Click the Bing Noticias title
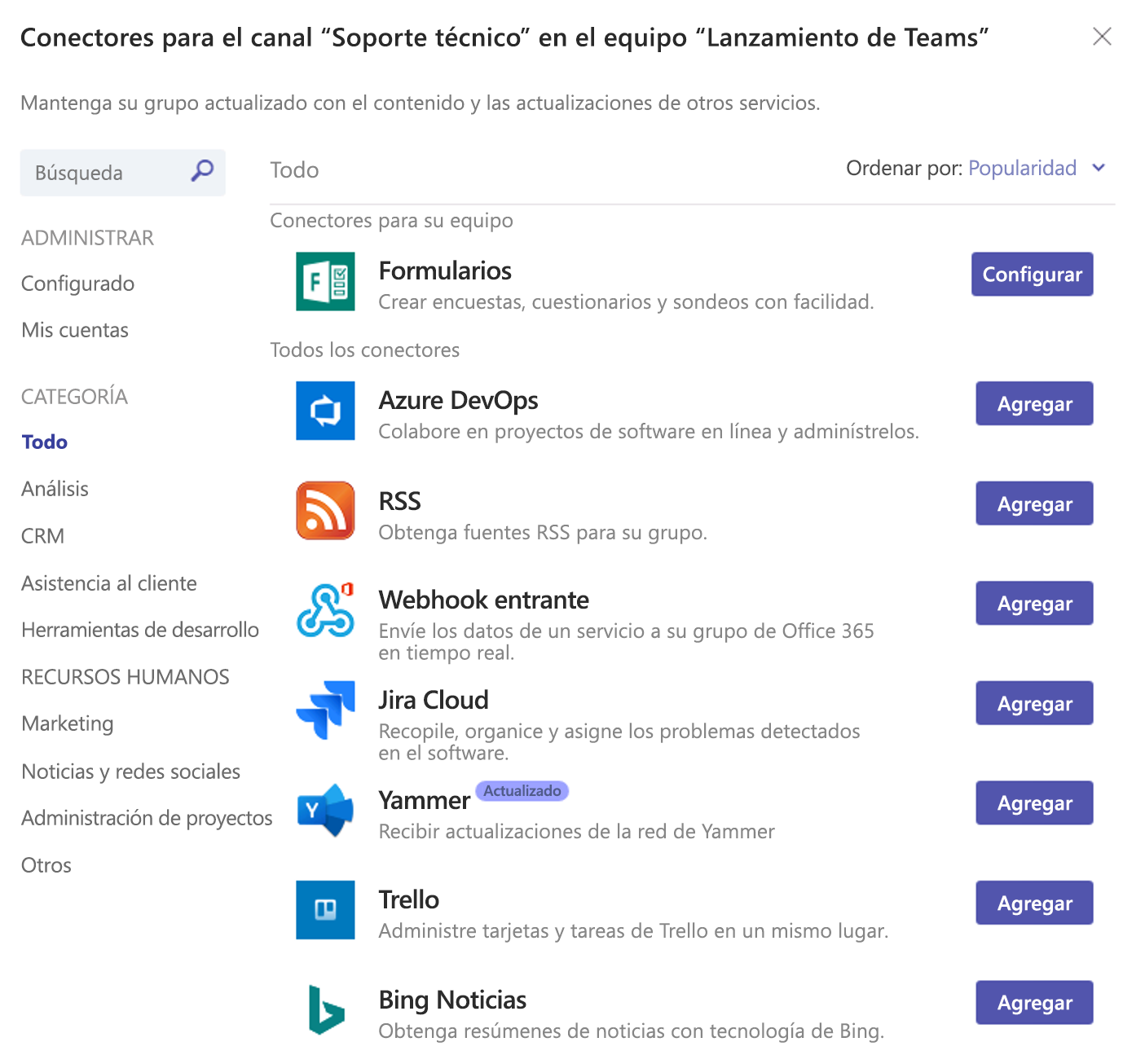The height and width of the screenshot is (1064, 1123). pos(453,1000)
